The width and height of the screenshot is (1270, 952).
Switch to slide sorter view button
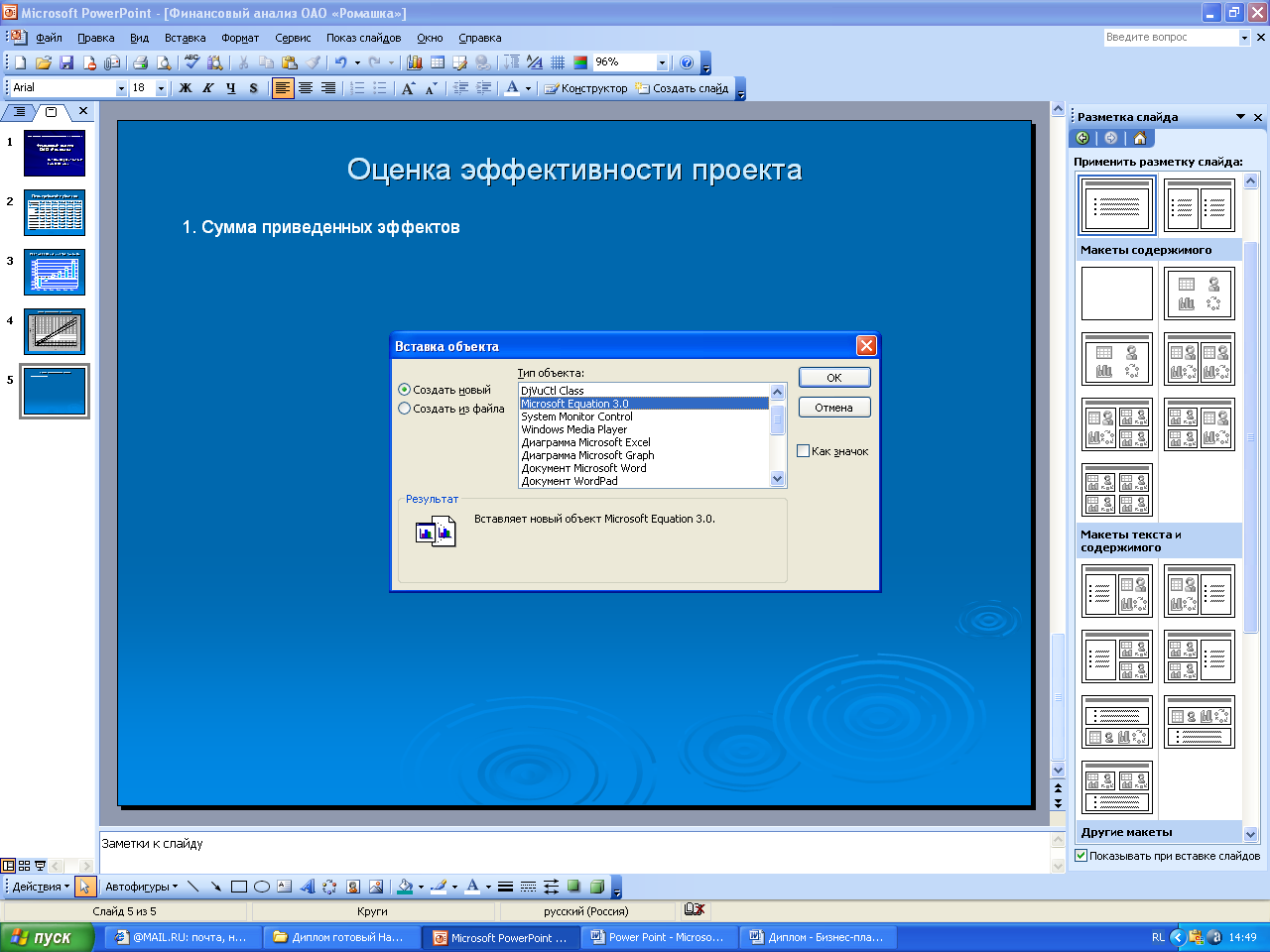pos(25,866)
